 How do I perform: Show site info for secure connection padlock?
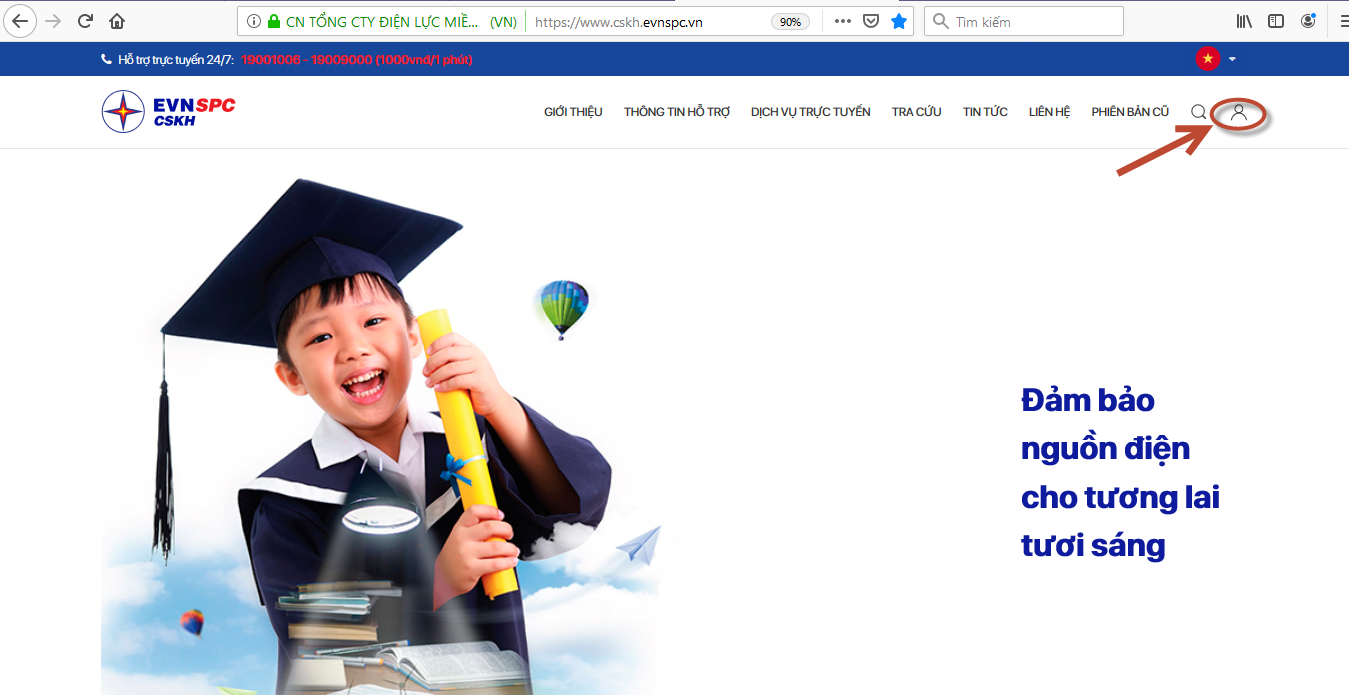click(273, 21)
